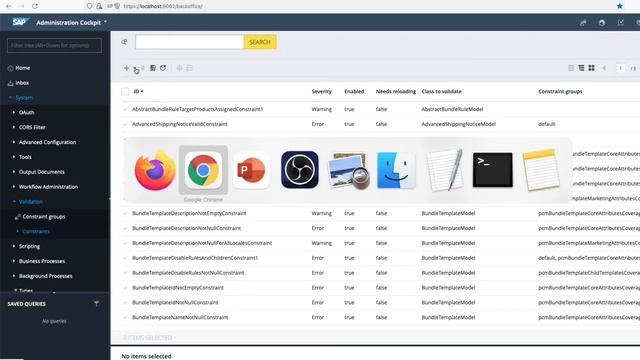This screenshot has width=640, height=360.
Task: Click the filter tree input field
Action: 54,45
